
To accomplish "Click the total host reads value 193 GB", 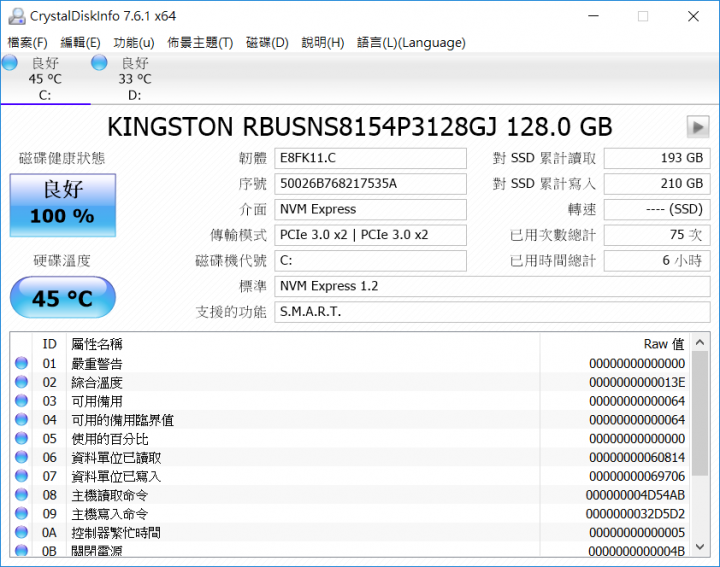I will (657, 158).
